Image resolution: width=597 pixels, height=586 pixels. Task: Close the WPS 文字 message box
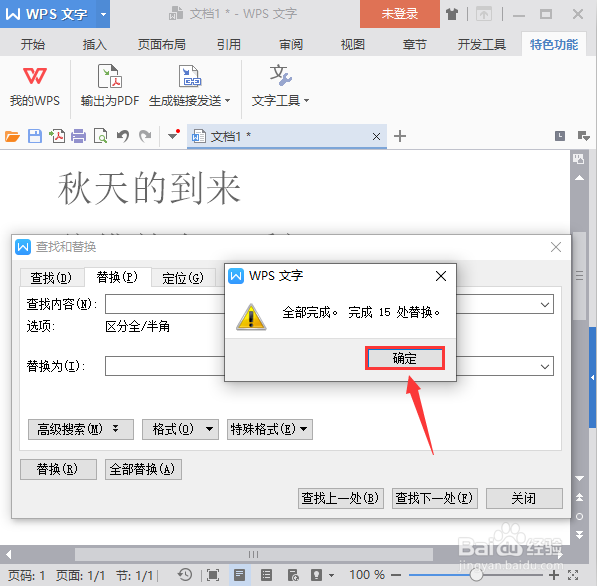point(441,276)
